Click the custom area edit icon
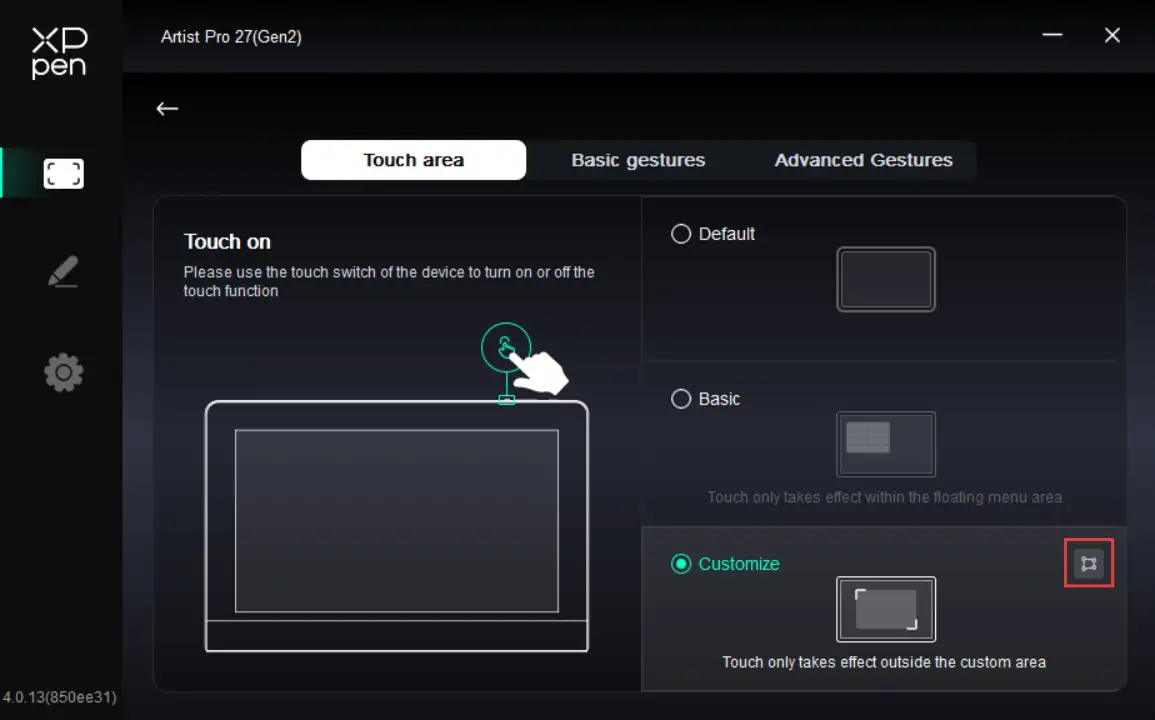This screenshot has height=720, width=1155. [x=1088, y=564]
